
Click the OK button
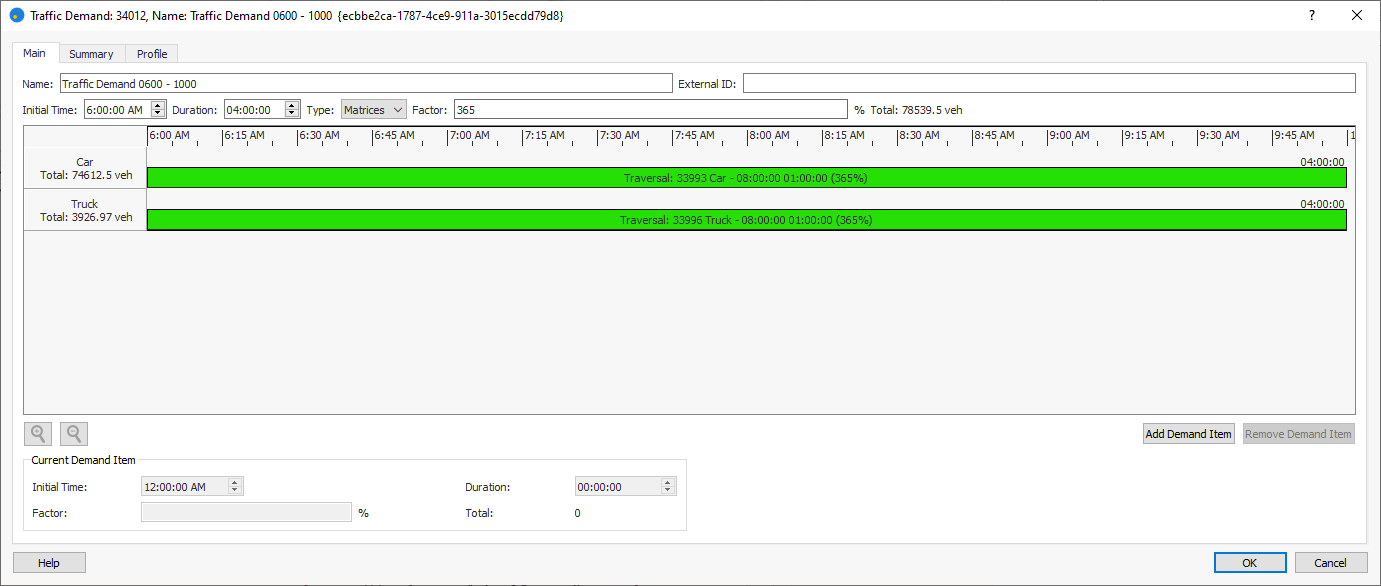[x=1249, y=563]
